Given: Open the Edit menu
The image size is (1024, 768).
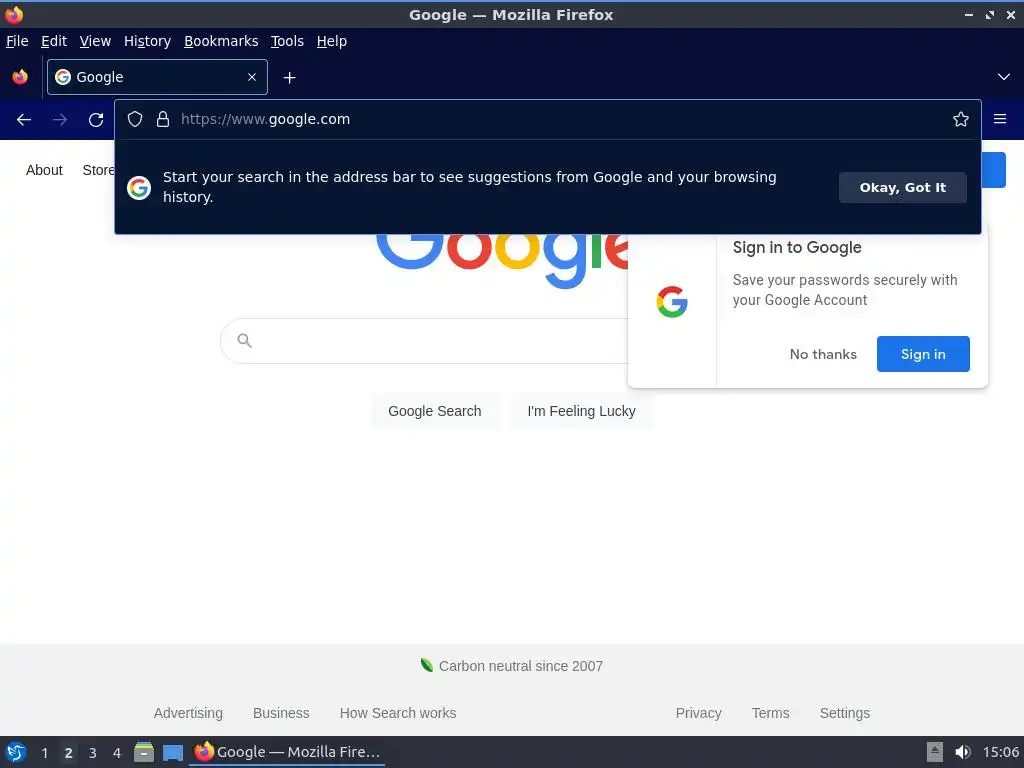Looking at the screenshot, I should tap(54, 41).
